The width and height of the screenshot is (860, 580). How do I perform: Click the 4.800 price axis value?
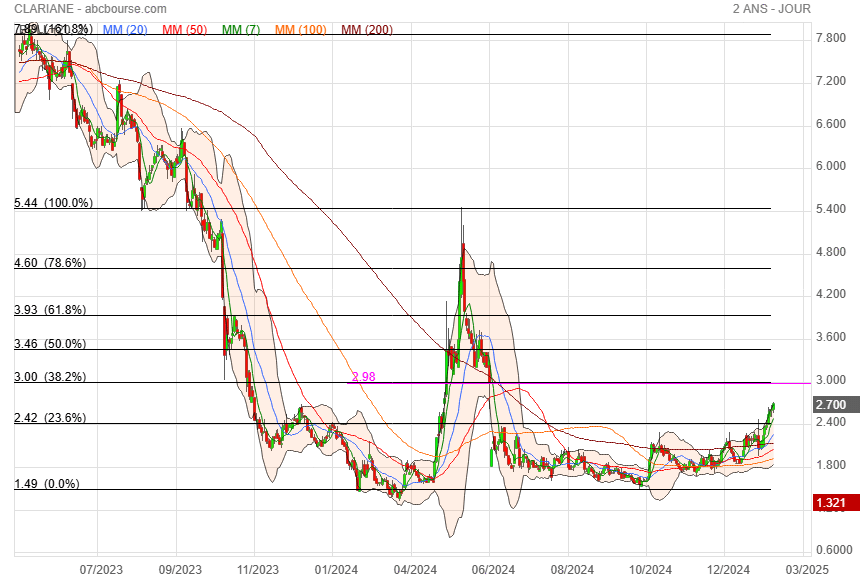click(830, 251)
